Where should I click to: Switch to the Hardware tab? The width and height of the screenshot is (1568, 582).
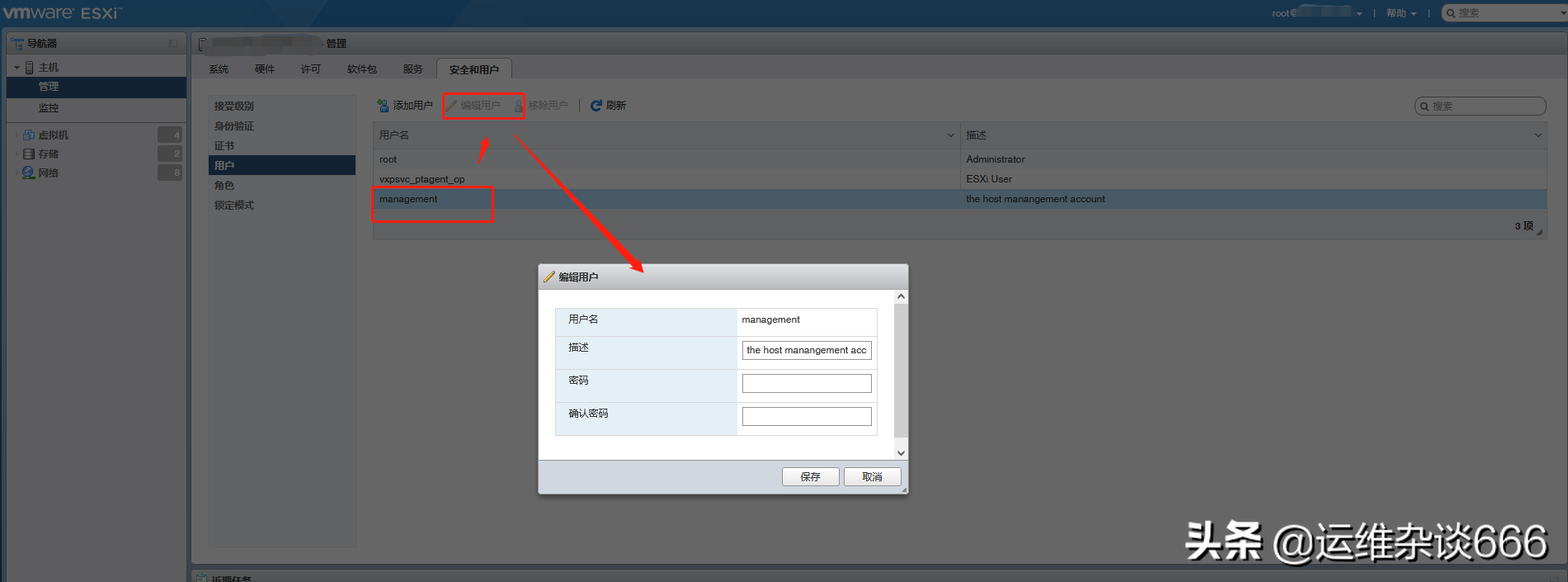point(265,69)
